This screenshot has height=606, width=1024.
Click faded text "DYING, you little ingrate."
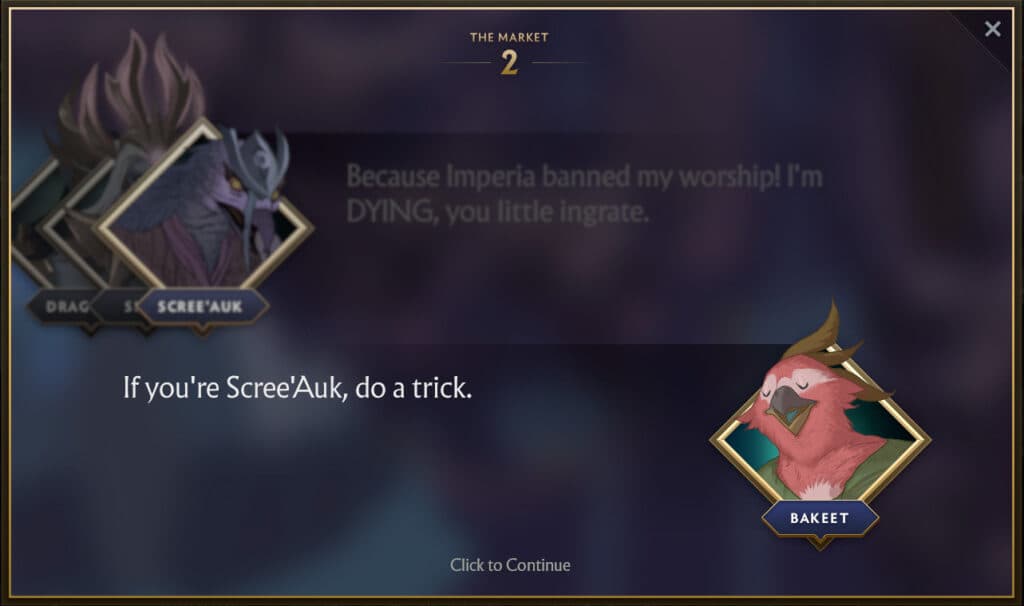click(498, 212)
